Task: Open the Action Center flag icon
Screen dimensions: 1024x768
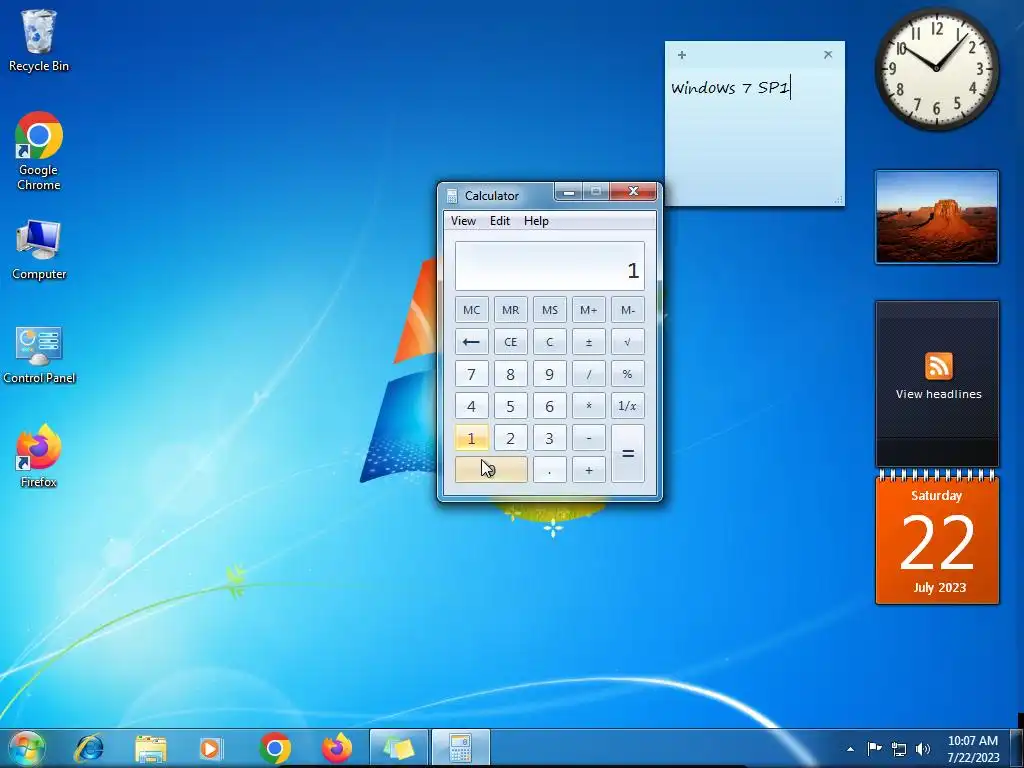Action: tap(874, 748)
